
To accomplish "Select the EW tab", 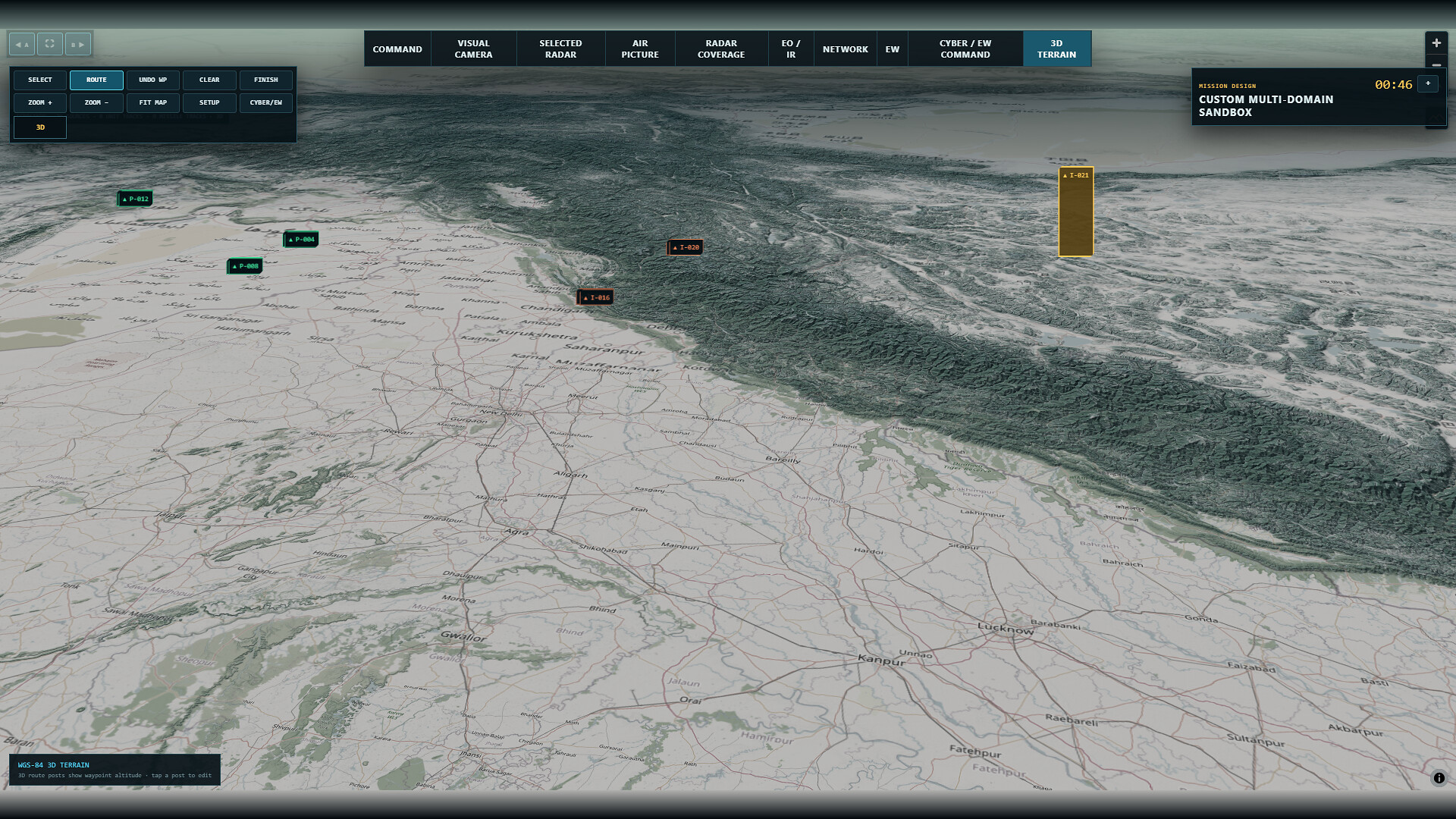I will point(893,49).
